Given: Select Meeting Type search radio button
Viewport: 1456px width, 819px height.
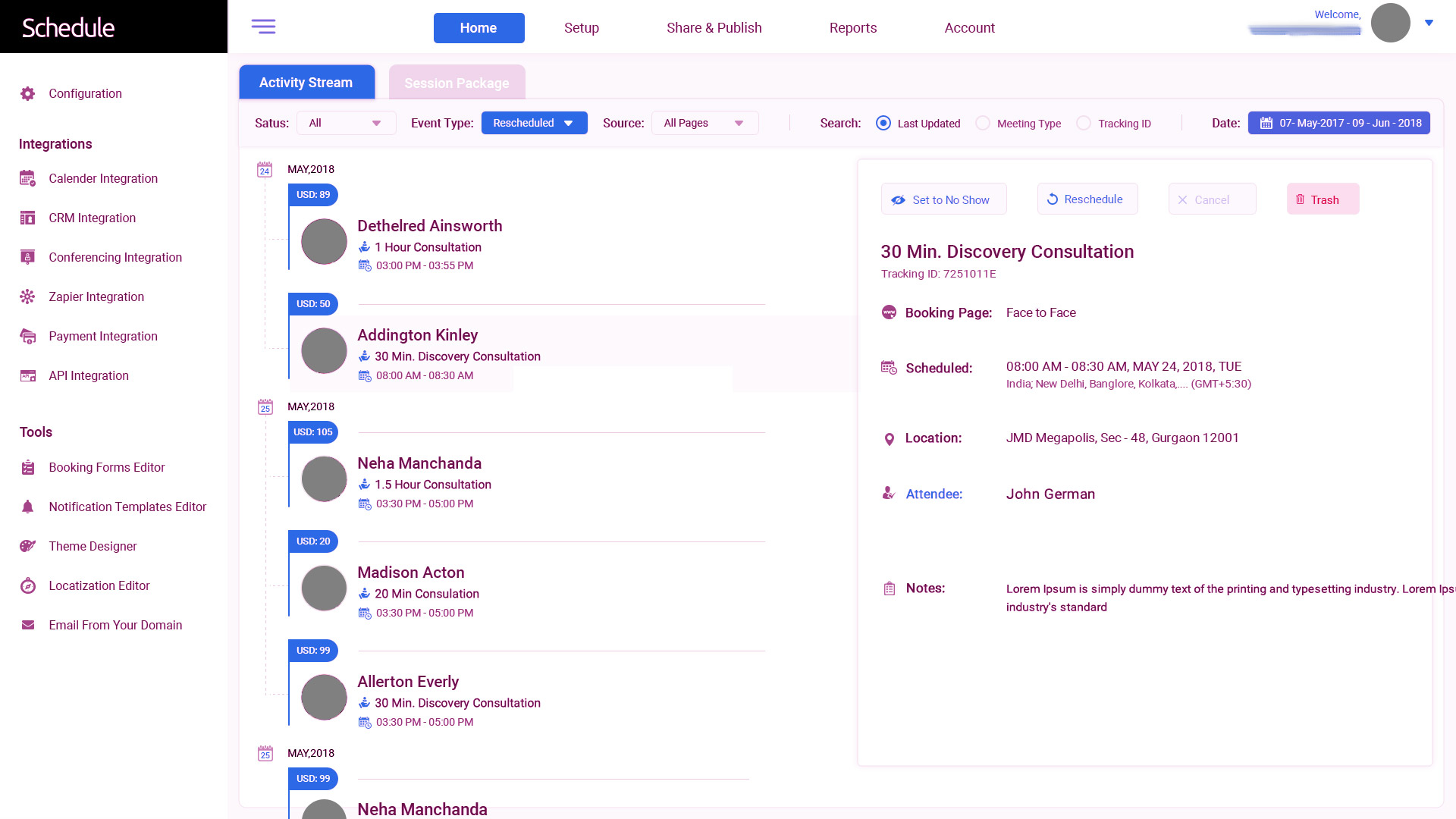Looking at the screenshot, I should (x=983, y=123).
